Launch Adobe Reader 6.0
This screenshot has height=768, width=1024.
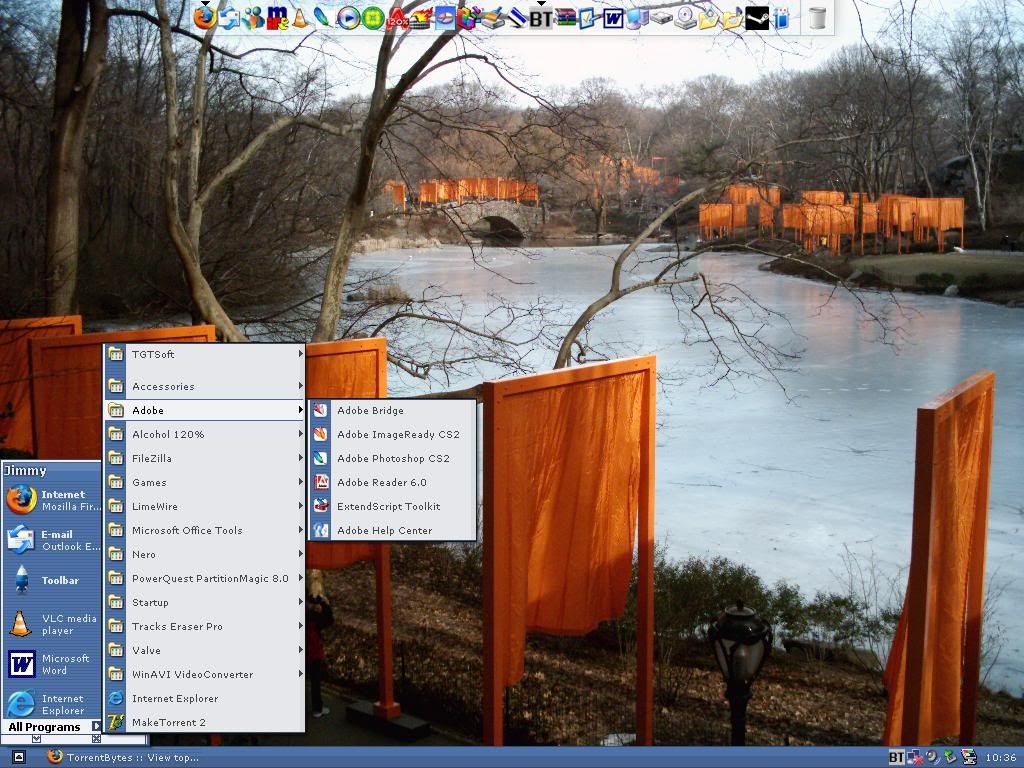click(x=381, y=482)
